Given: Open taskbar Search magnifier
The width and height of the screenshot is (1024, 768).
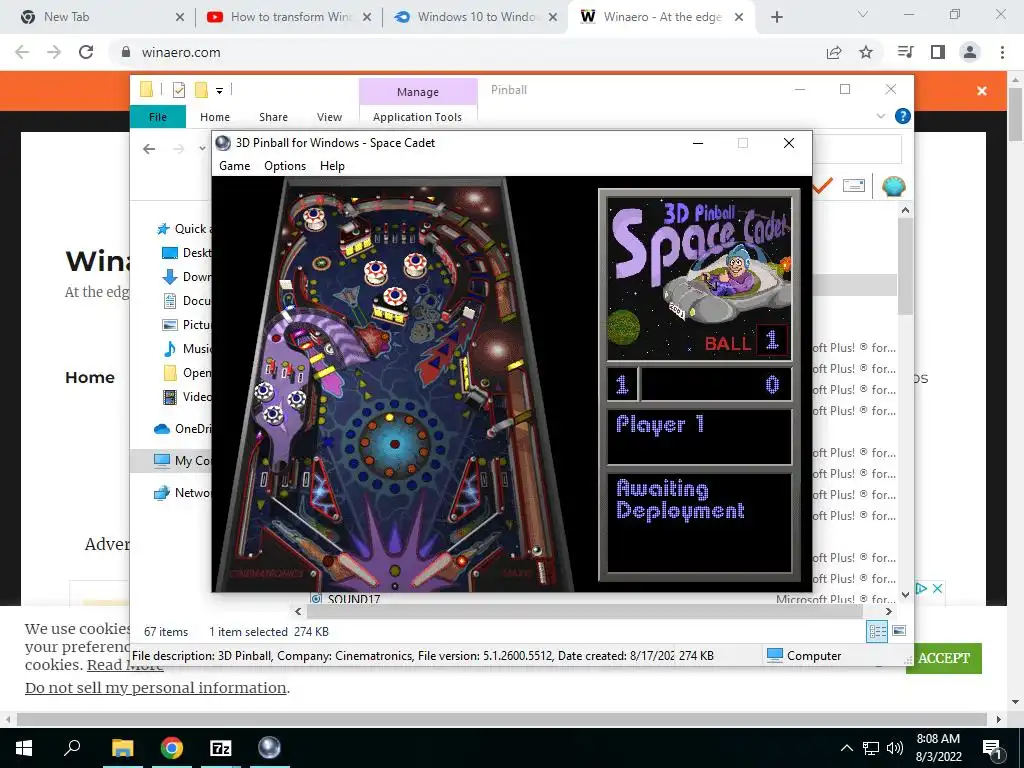Looking at the screenshot, I should pos(72,748).
